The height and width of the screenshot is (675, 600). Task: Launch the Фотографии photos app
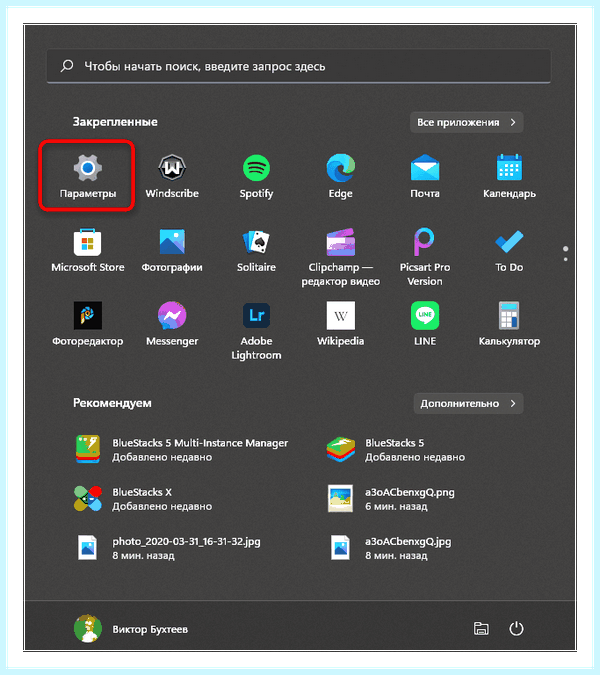point(172,251)
